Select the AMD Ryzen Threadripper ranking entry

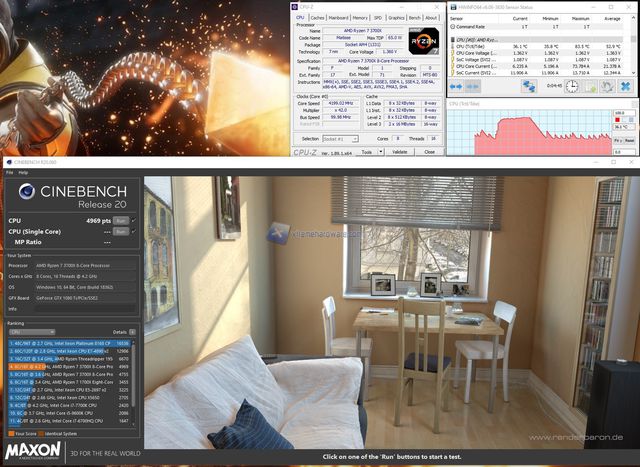[70, 358]
